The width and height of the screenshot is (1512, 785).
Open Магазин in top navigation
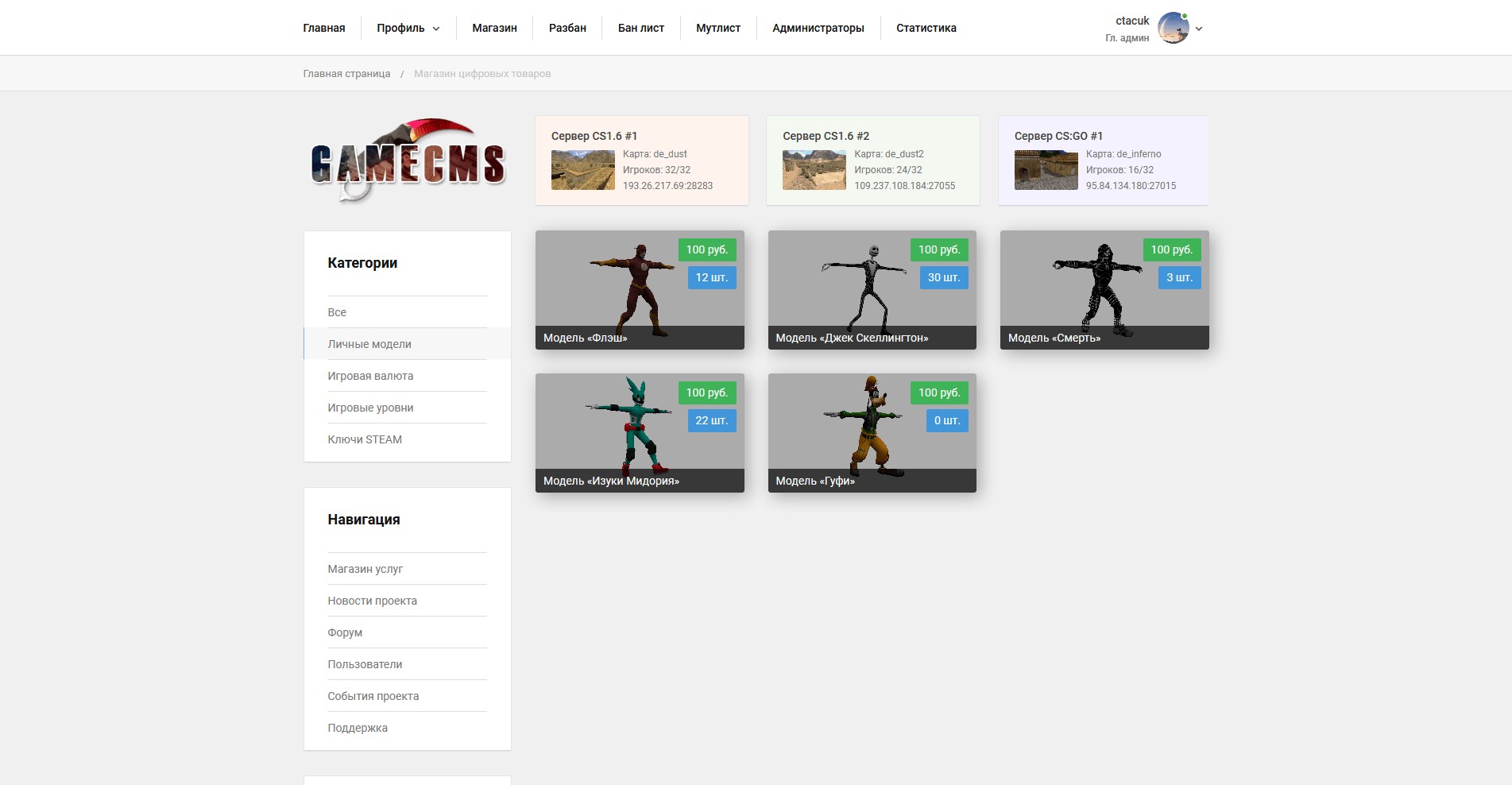(494, 28)
